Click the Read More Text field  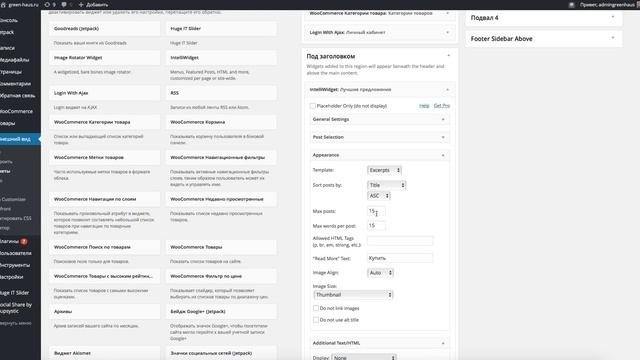(x=400, y=258)
